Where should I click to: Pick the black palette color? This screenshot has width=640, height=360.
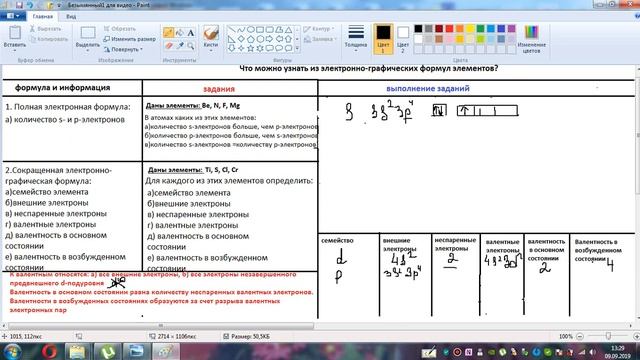(x=418, y=29)
